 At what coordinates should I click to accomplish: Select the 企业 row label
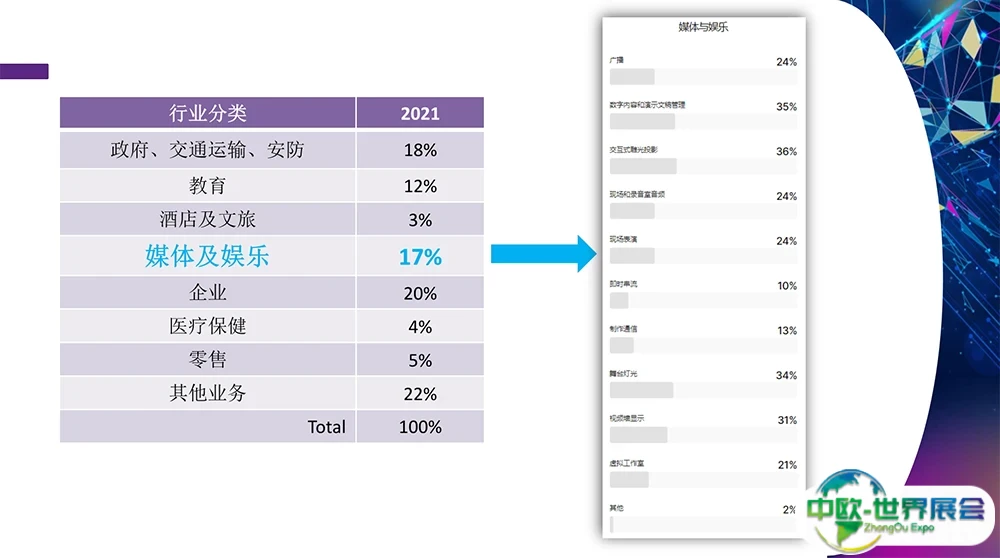point(207,293)
